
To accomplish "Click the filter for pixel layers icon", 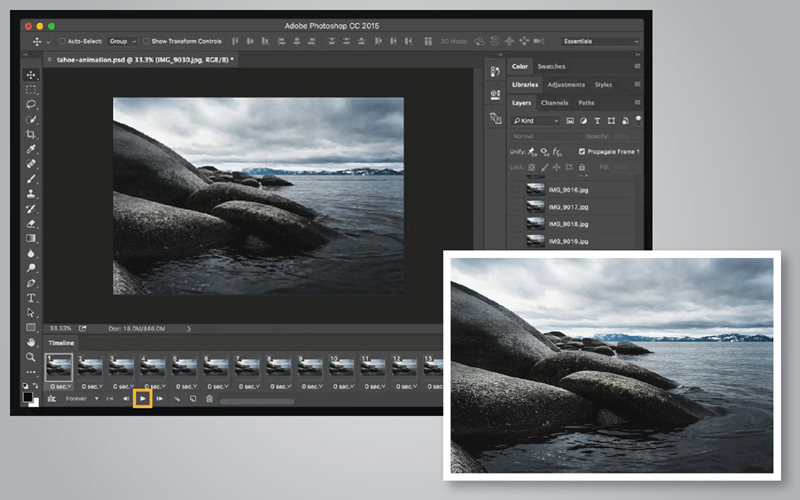I will tap(570, 120).
